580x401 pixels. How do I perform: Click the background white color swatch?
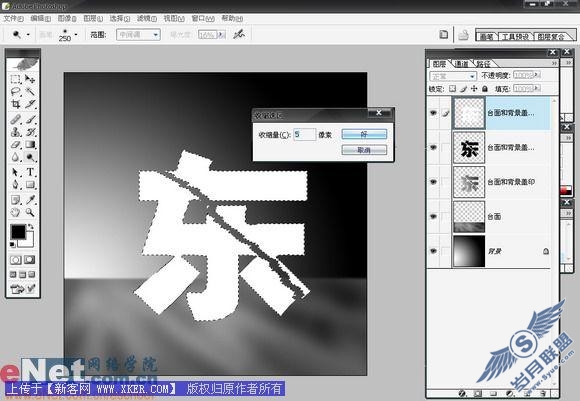click(x=29, y=242)
